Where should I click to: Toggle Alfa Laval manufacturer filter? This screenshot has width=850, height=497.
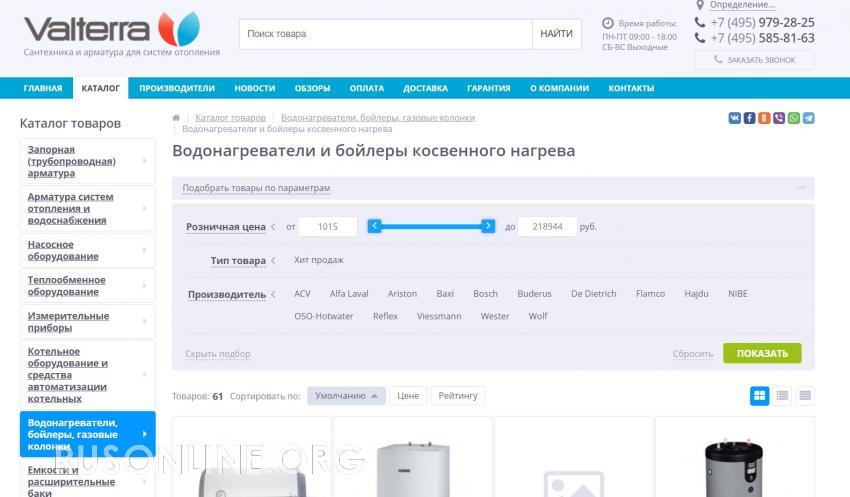[349, 294]
